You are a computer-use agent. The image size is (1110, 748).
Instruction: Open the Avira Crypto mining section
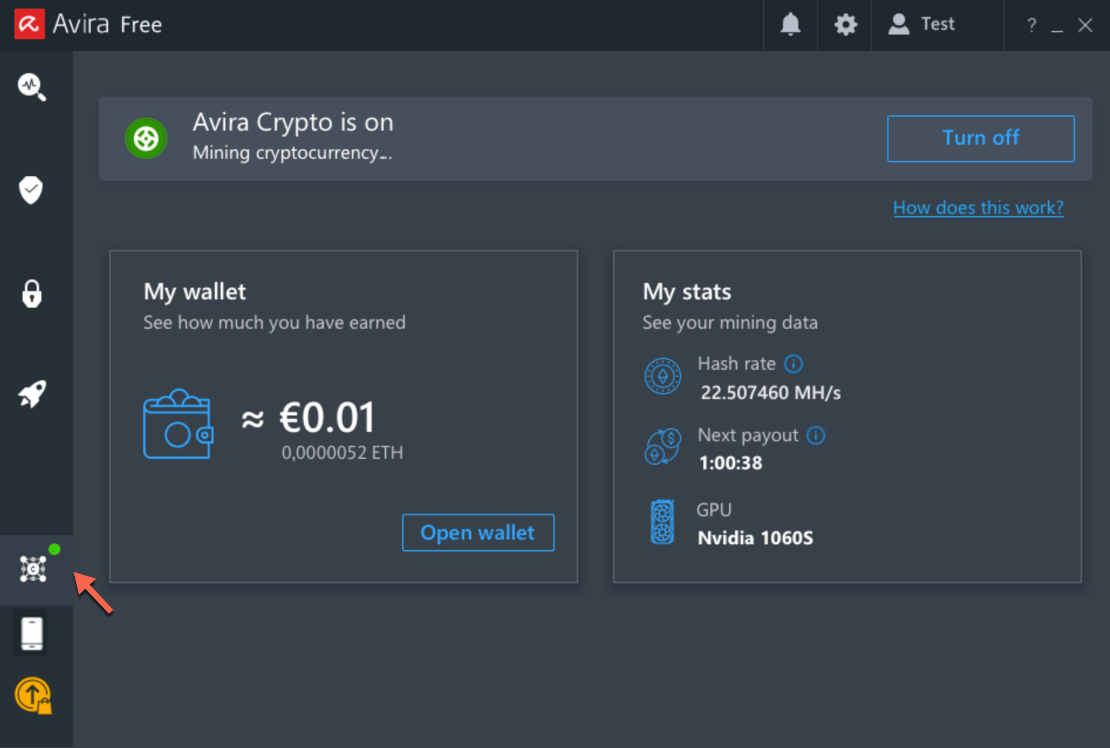pyautogui.click(x=33, y=568)
